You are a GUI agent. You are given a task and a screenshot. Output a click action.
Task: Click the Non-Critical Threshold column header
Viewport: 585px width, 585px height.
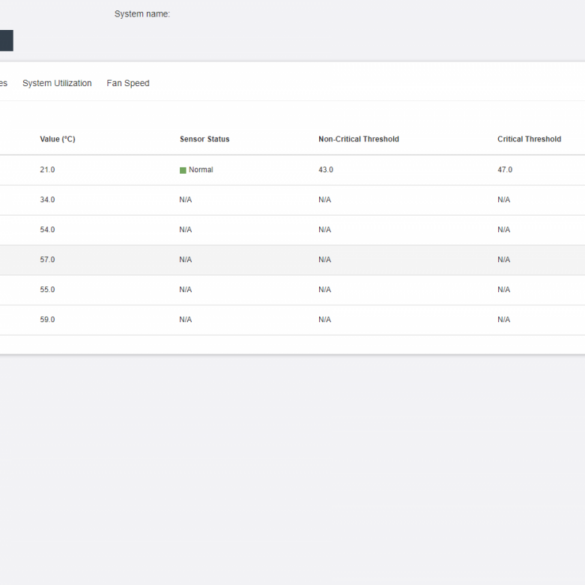(x=359, y=139)
